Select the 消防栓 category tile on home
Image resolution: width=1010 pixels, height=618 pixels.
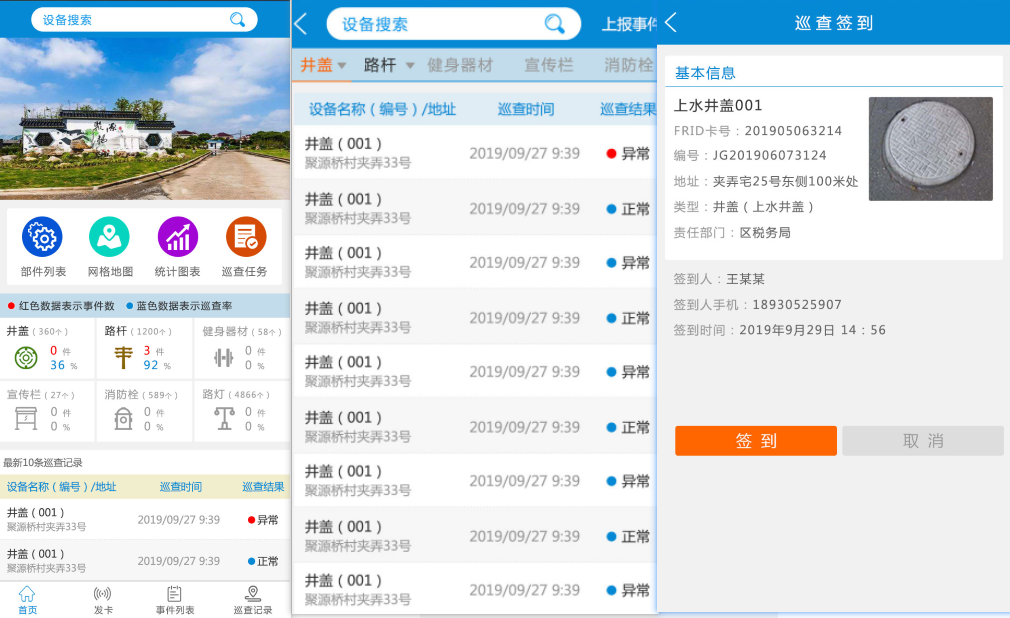coord(144,411)
